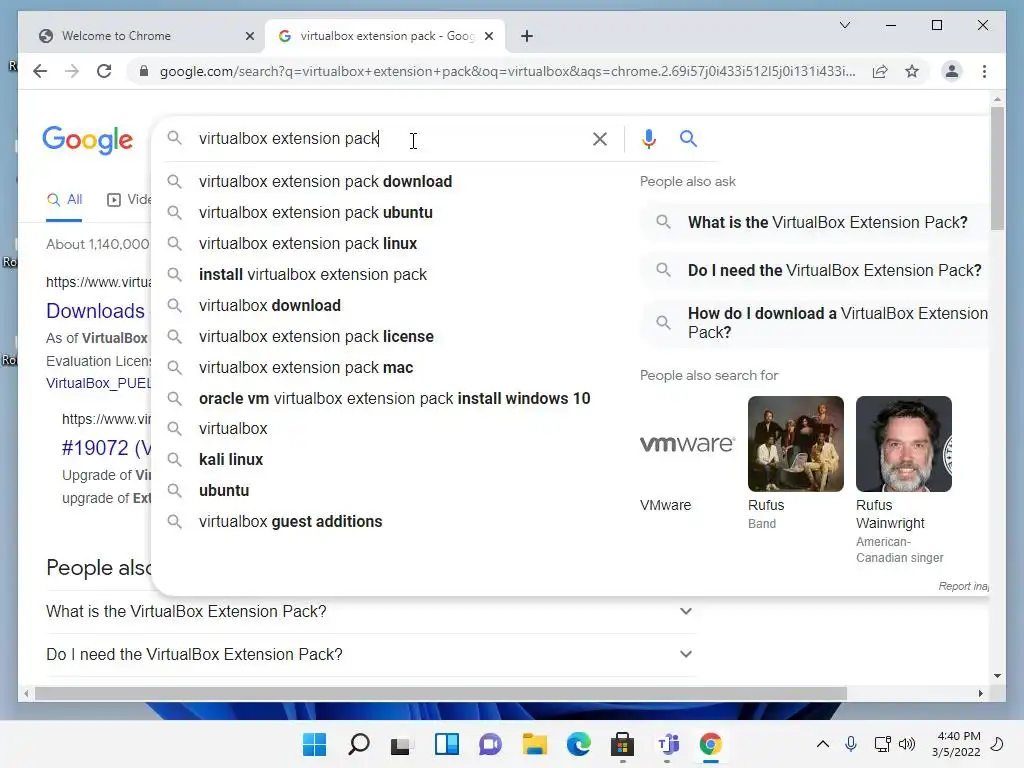Open File Explorer from the taskbar

(x=534, y=744)
